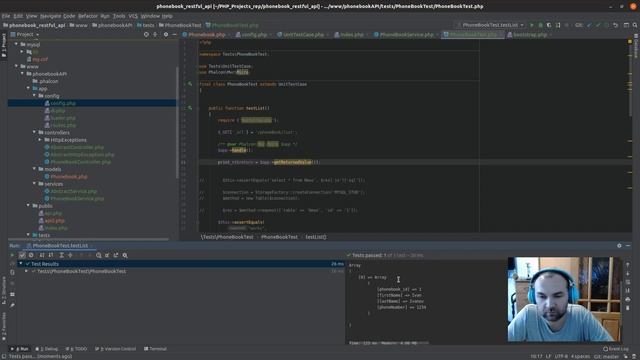The height and width of the screenshot is (360, 640).
Task: Click the tests breadcrumb in navigation bar
Action: (x=145, y=25)
